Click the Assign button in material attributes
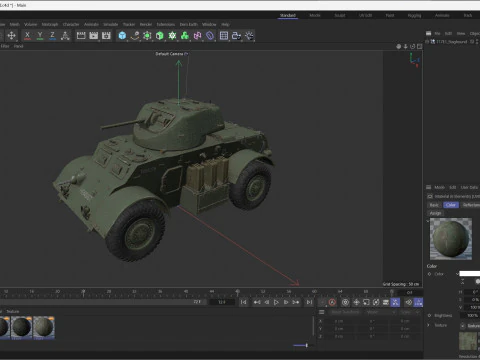 435,213
